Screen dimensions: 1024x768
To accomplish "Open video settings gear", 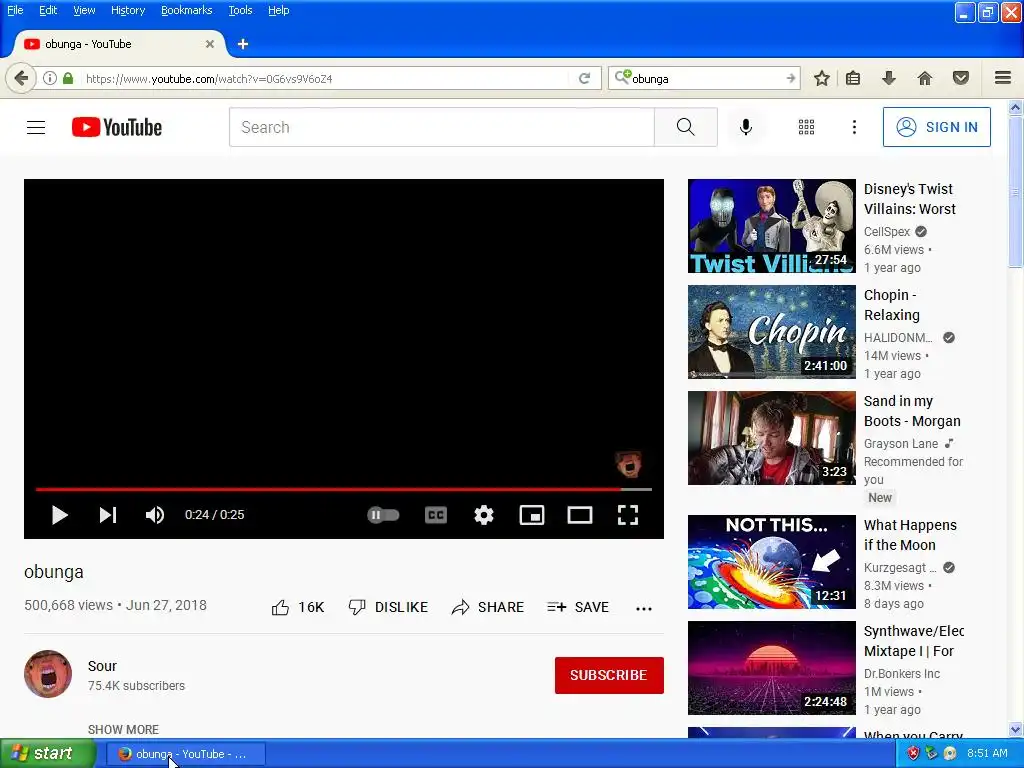I will pos(484,515).
